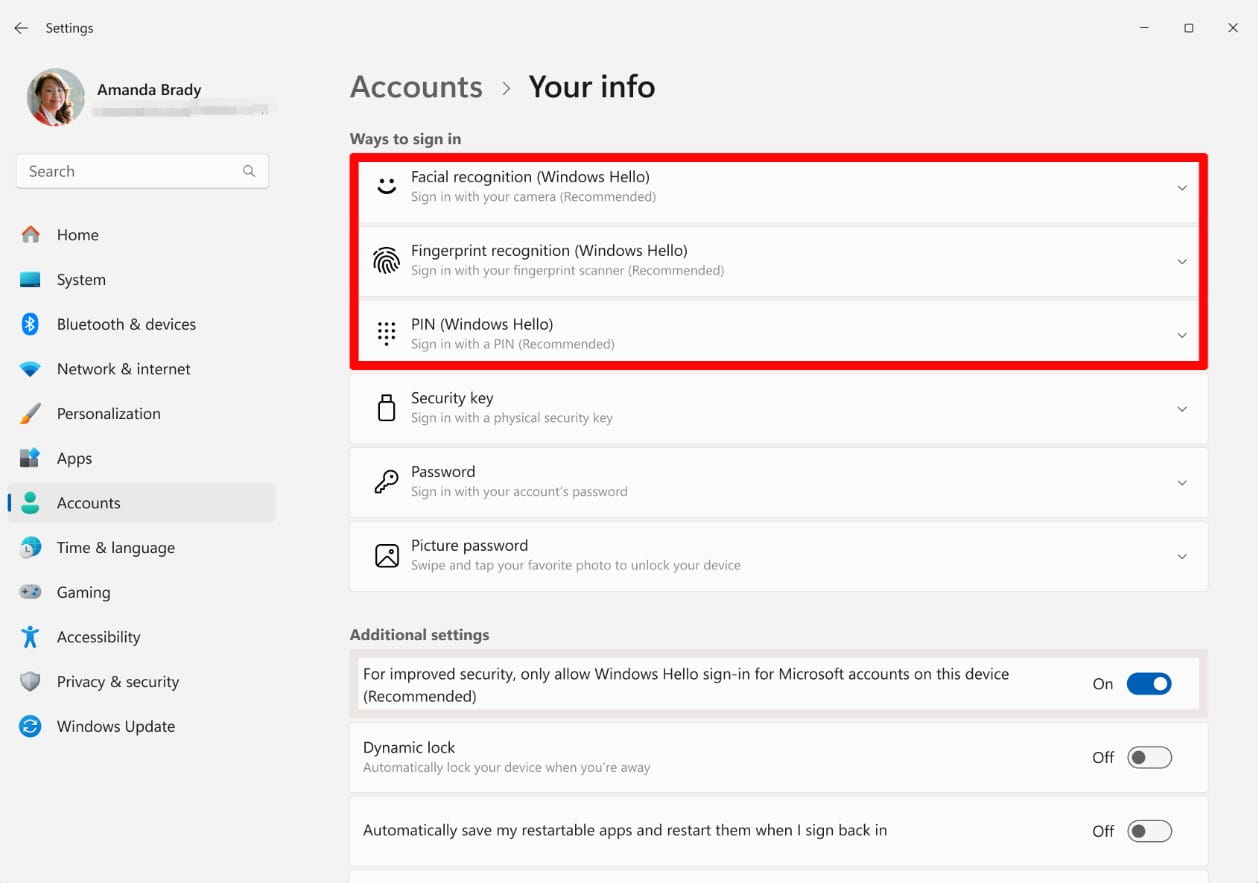This screenshot has width=1258, height=883.
Task: Click the fingerprint recognition icon
Action: [386, 260]
